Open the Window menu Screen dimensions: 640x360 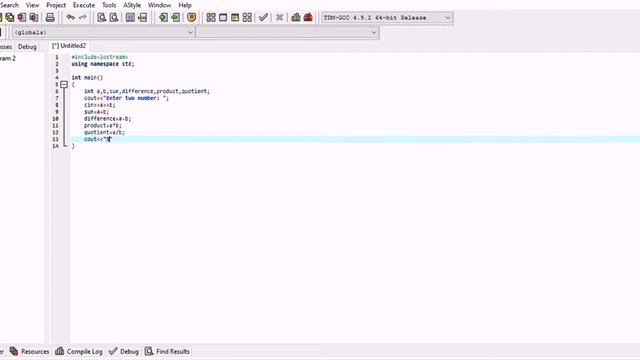(159, 5)
